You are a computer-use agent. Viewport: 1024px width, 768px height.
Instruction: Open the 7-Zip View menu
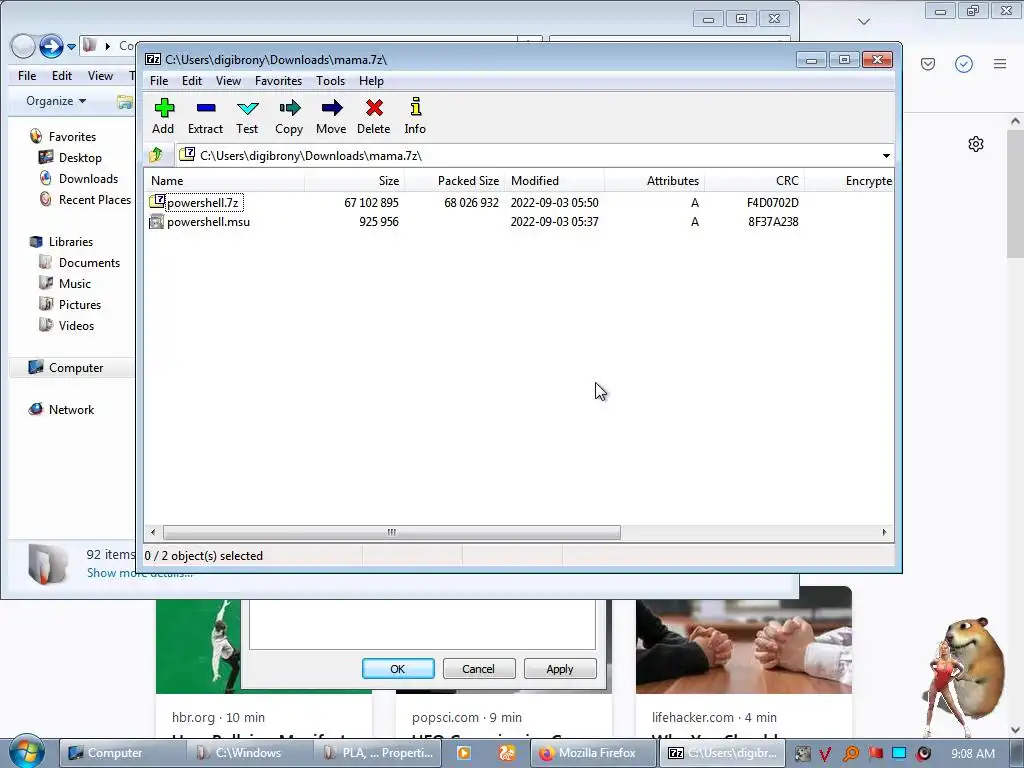(x=229, y=81)
